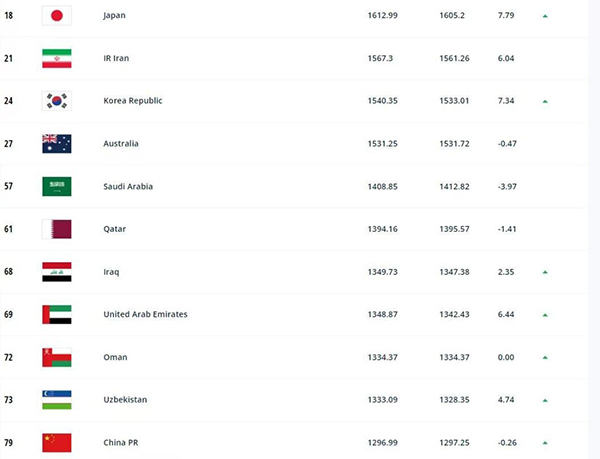Open the Uzbekistan team name link
The height and width of the screenshot is (459, 600).
(125, 399)
